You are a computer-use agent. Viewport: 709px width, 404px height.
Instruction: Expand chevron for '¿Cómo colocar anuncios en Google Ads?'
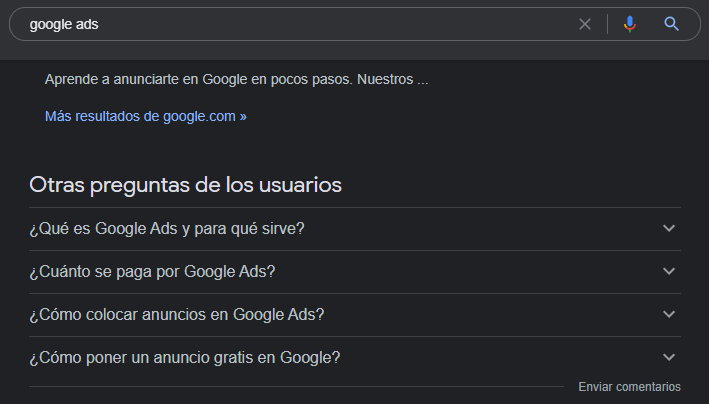pos(669,314)
